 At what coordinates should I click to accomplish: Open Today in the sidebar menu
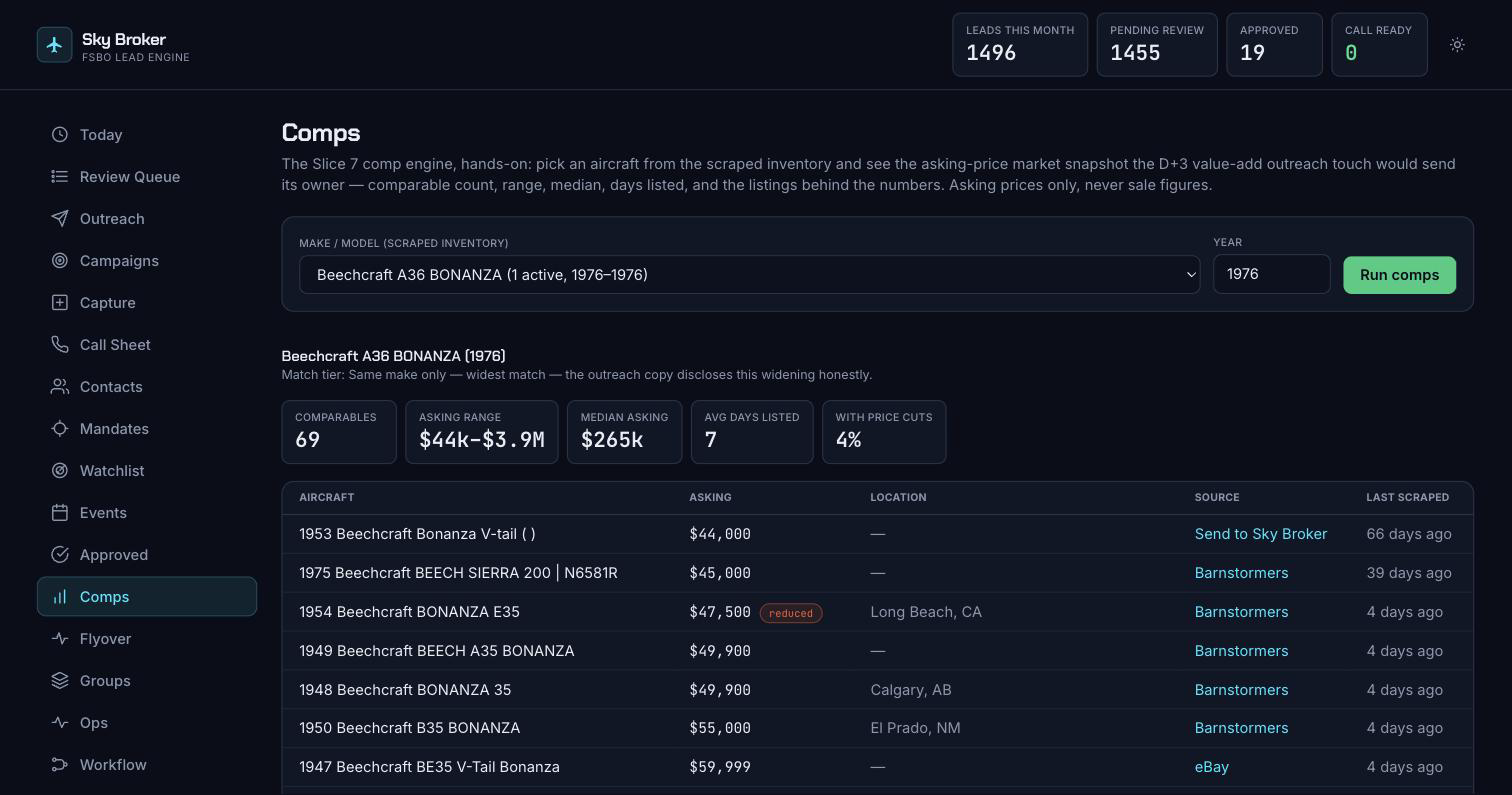147,135
